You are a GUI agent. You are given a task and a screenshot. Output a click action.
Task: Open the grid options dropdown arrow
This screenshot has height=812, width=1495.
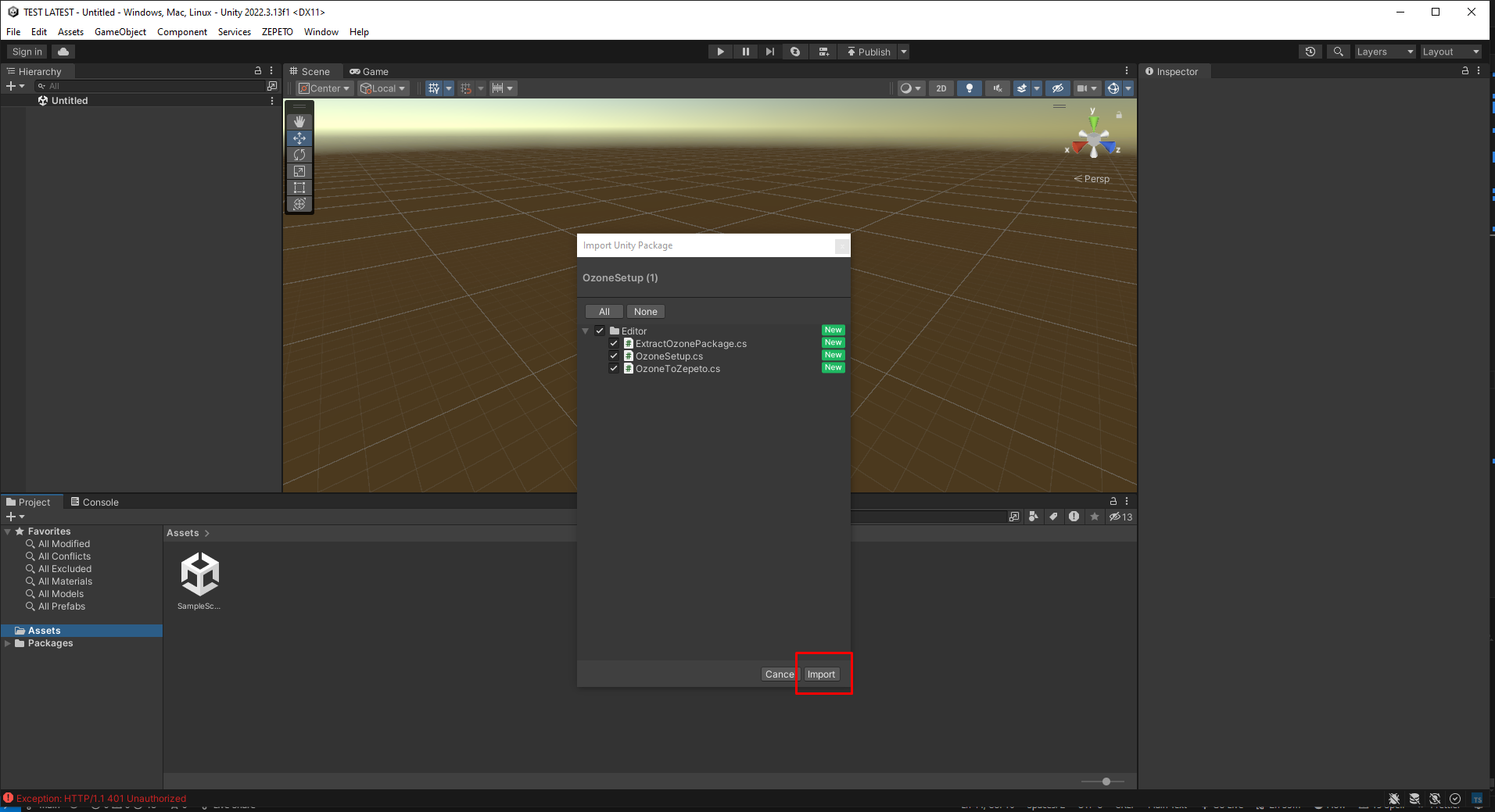click(449, 88)
